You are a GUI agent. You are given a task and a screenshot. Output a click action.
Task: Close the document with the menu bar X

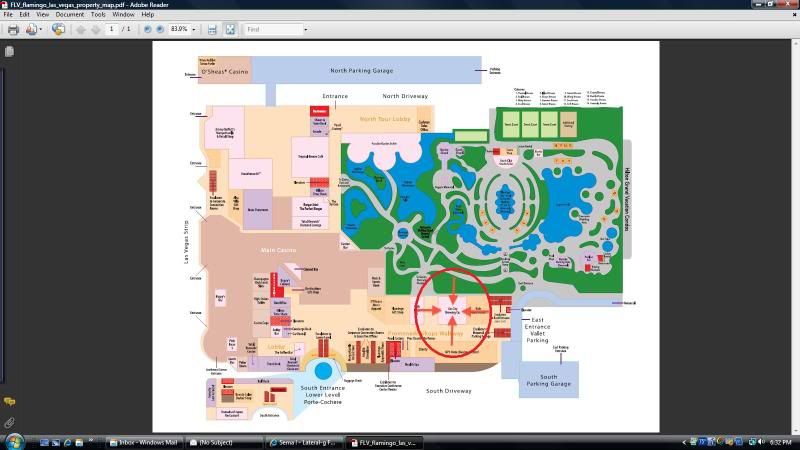794,15
